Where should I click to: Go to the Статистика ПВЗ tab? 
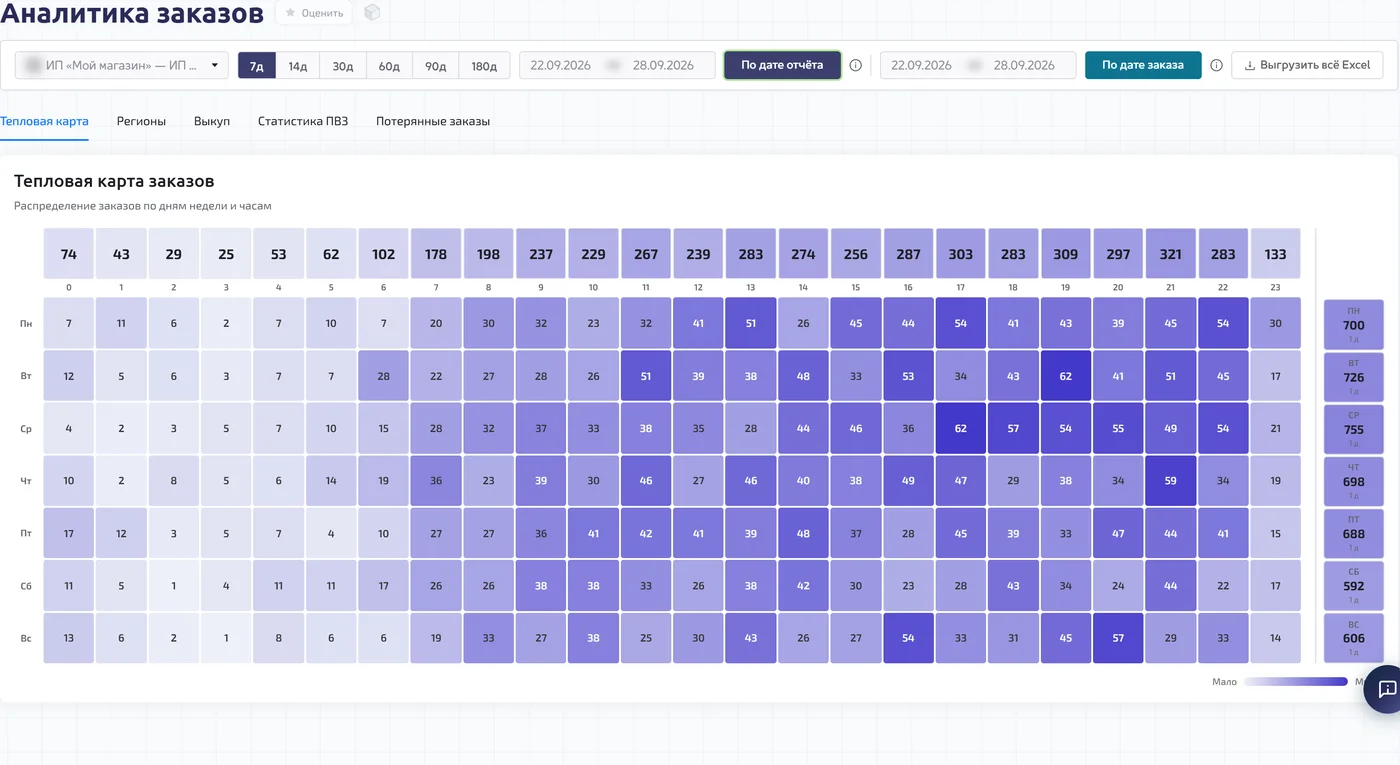[x=303, y=121]
